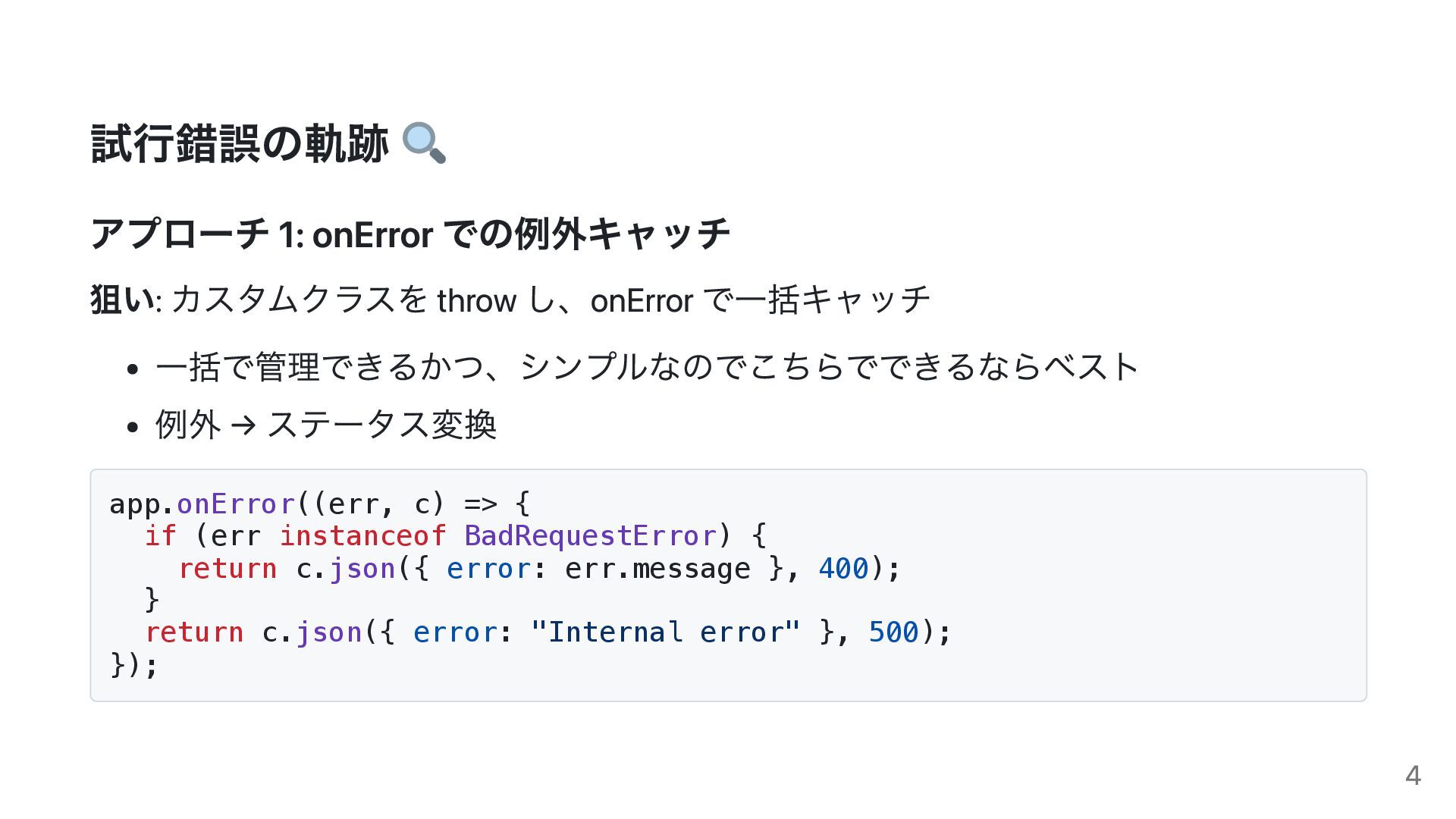Image resolution: width=1456 pixels, height=819 pixels.
Task: Click the status code 400 in code
Action: coord(843,569)
